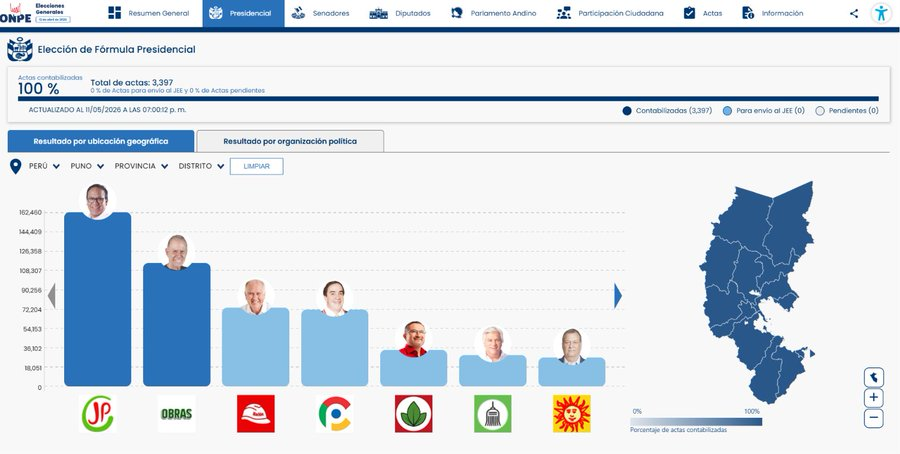Click the 'ACTUALIZADO AL 11/05/2026' timestamp
The image size is (900, 454).
coord(107,110)
